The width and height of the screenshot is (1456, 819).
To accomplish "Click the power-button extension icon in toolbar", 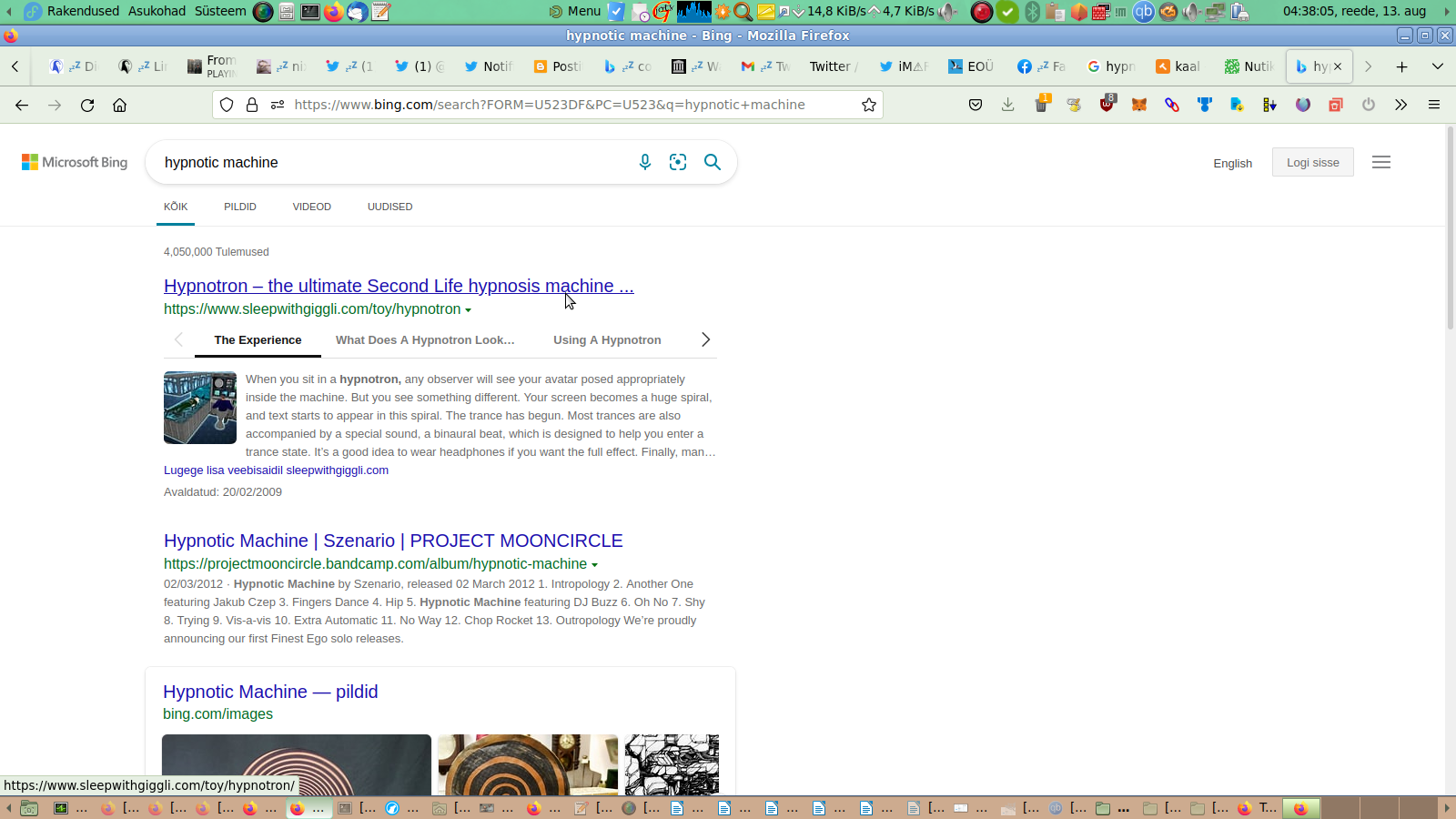I will (x=1369, y=105).
